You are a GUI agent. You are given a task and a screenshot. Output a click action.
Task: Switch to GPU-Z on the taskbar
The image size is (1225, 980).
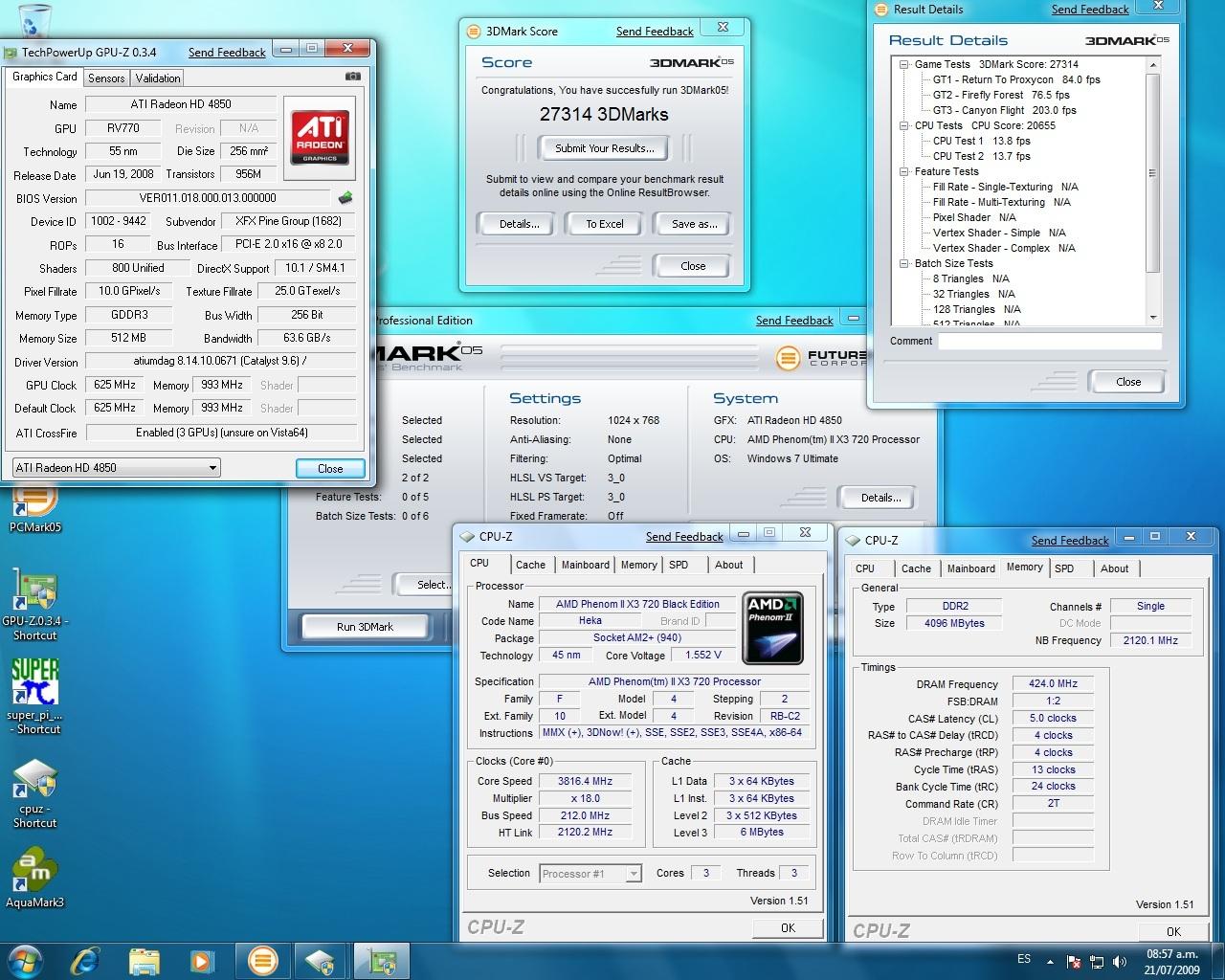(x=381, y=960)
